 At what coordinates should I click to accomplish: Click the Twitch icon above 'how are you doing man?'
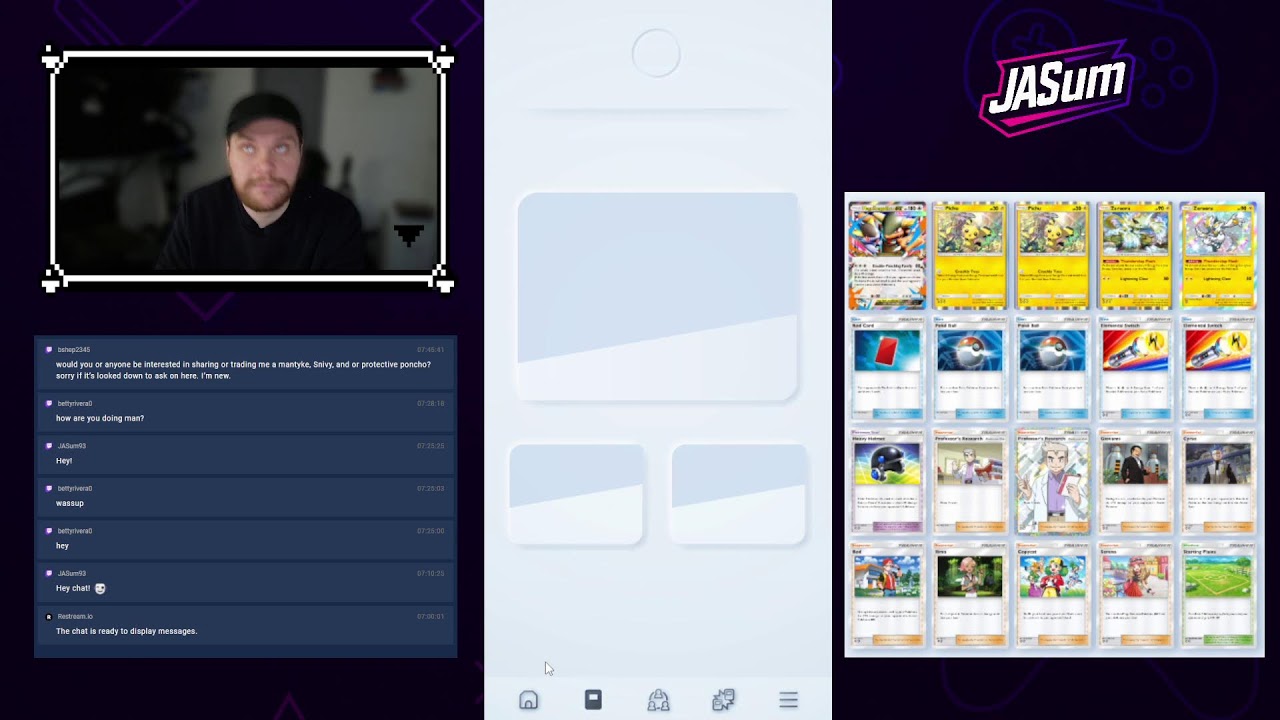tap(49, 404)
